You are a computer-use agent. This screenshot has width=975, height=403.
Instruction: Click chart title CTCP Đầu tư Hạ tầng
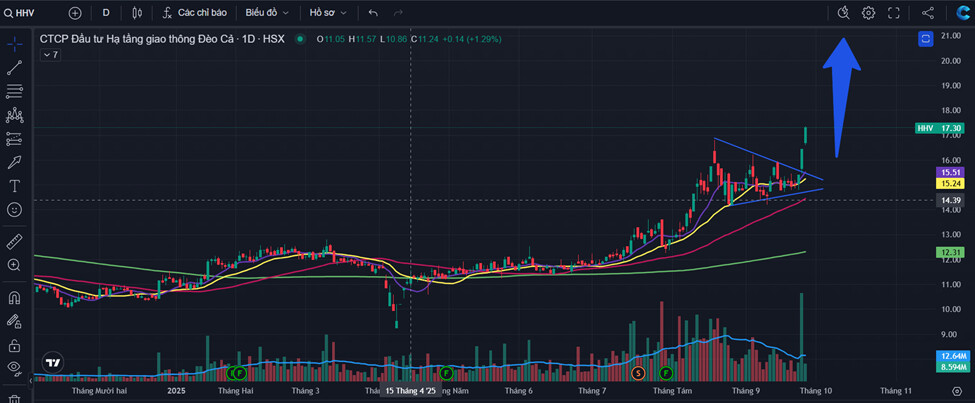click(162, 39)
